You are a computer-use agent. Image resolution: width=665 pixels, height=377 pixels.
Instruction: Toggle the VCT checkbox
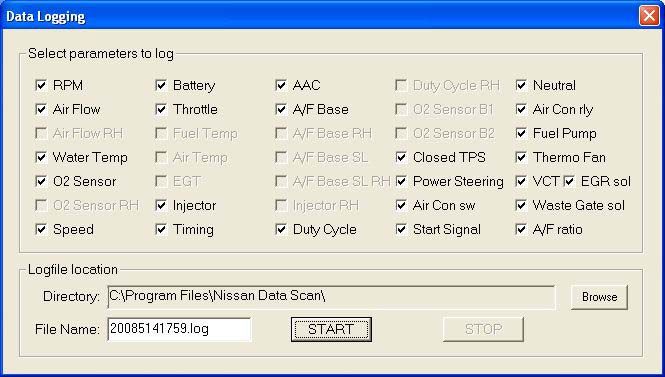[521, 182]
